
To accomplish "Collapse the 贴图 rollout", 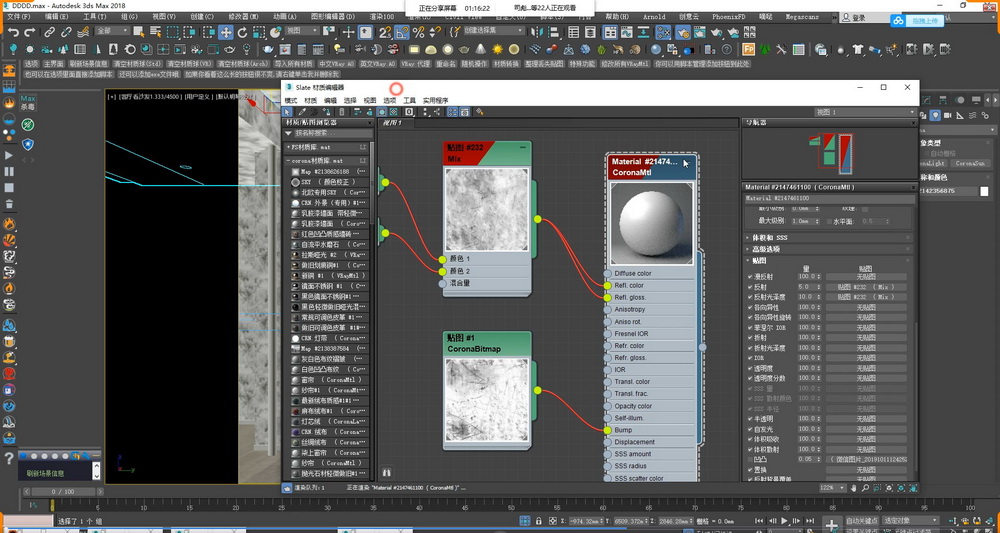I will point(828,261).
